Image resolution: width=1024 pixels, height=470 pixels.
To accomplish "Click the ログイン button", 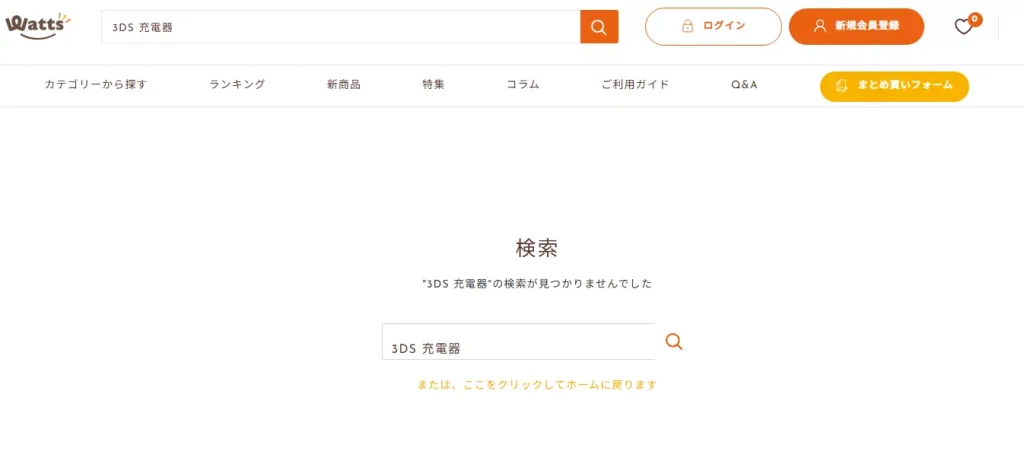I will [713, 26].
